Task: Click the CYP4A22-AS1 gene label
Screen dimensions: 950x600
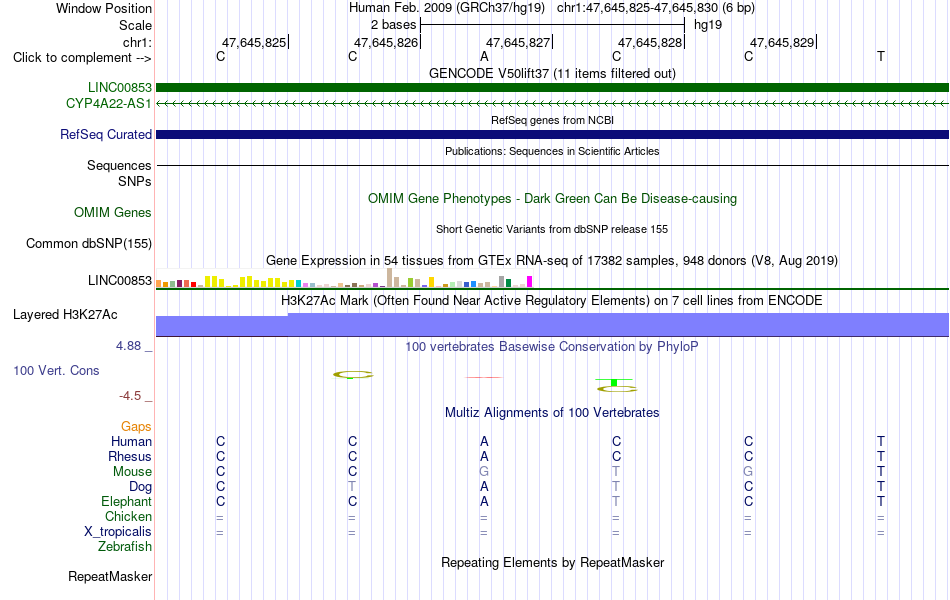Action: [x=109, y=103]
